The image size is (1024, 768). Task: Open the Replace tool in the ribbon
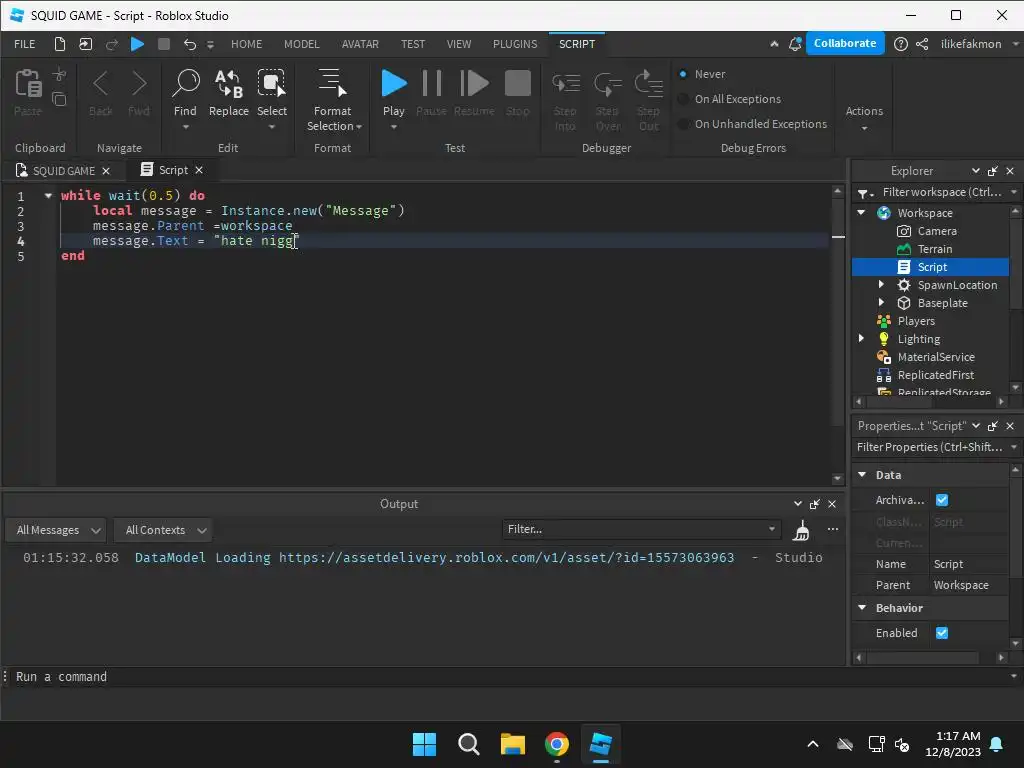pyautogui.click(x=228, y=93)
